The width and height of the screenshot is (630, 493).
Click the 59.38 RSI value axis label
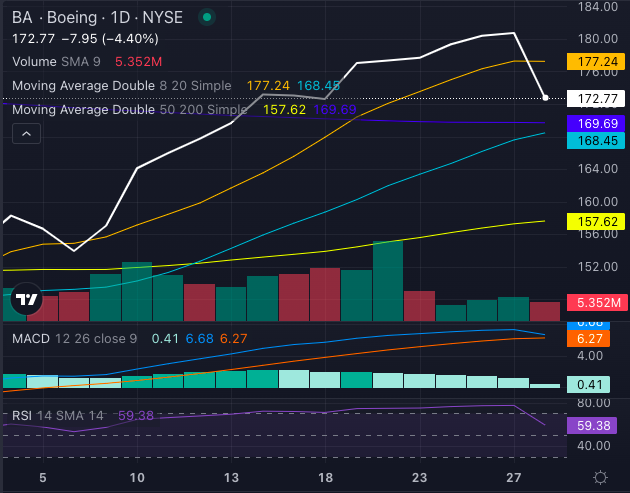[x=595, y=423]
